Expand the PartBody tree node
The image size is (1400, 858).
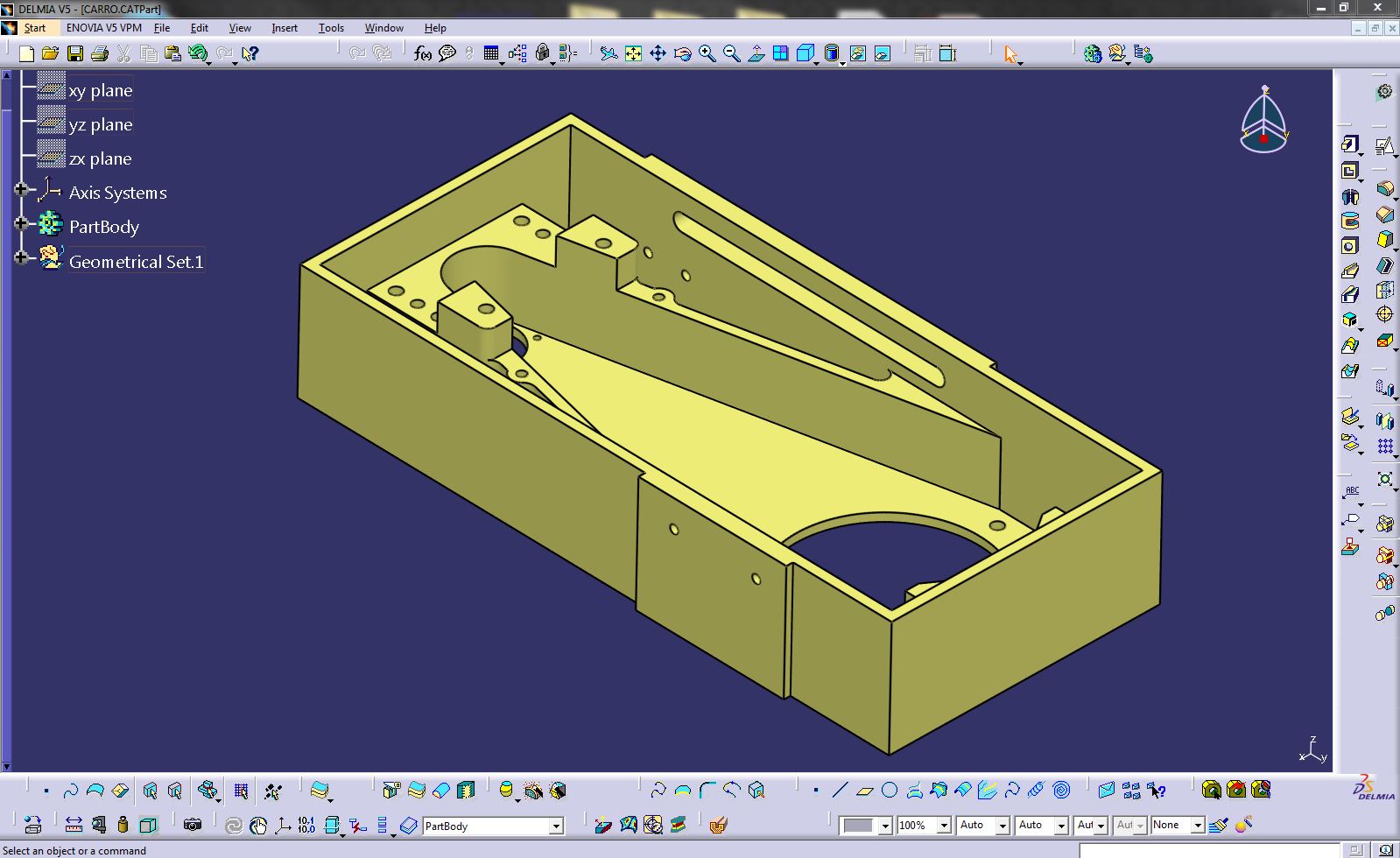pyautogui.click(x=21, y=223)
